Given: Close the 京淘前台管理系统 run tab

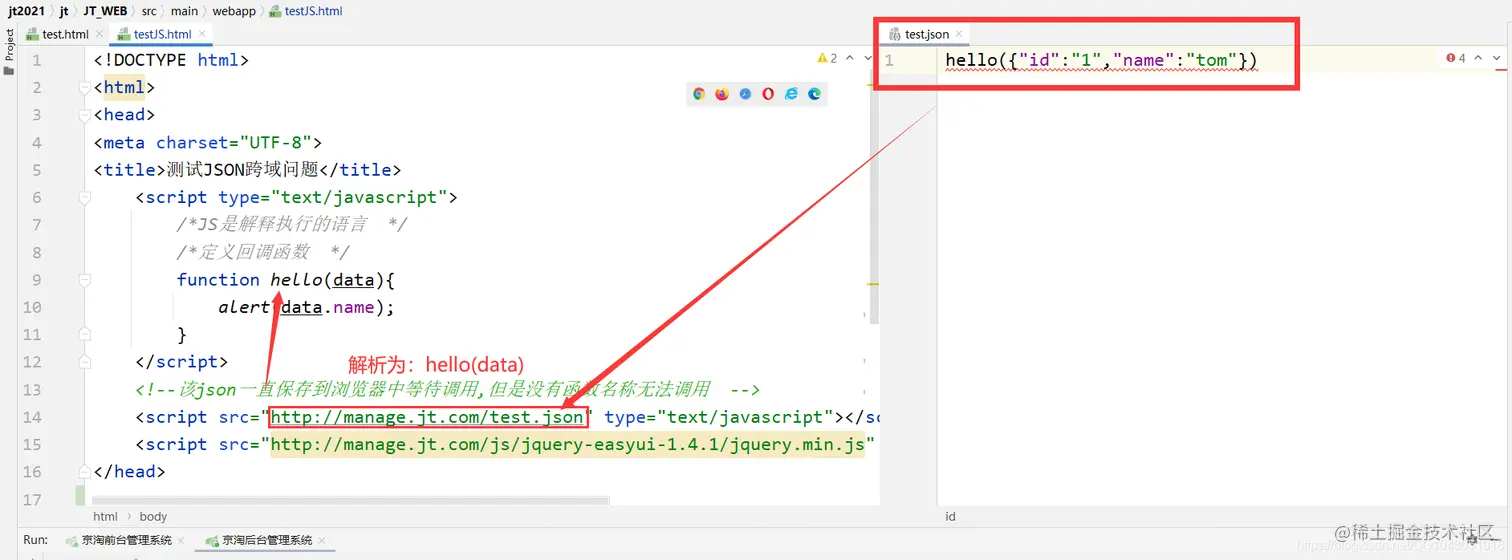Looking at the screenshot, I should coord(180,540).
